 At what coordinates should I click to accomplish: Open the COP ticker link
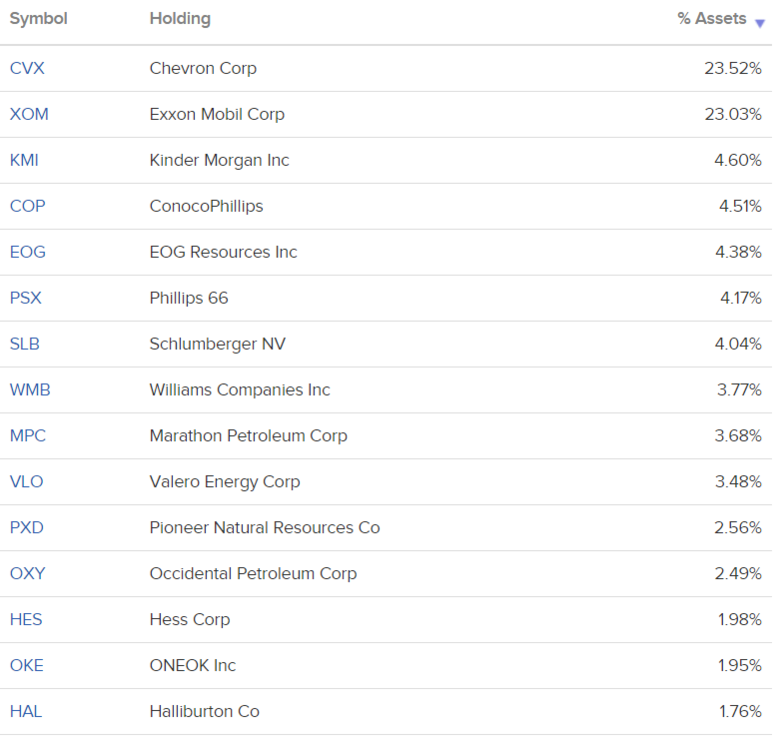pyautogui.click(x=28, y=206)
